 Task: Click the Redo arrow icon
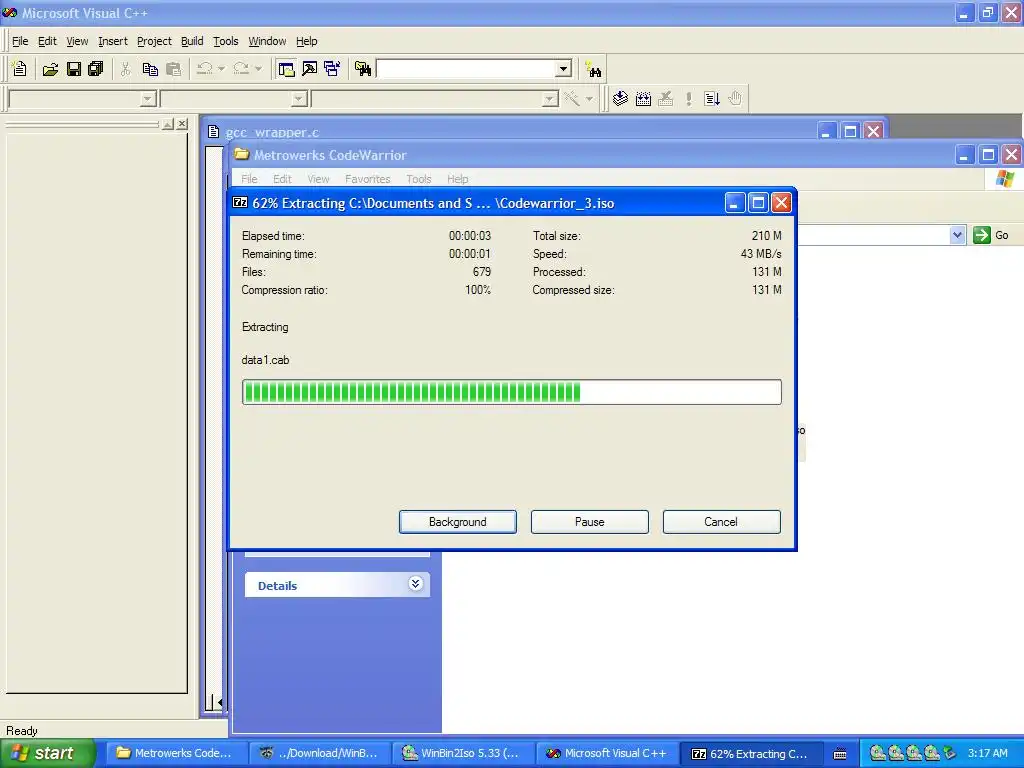tap(241, 69)
